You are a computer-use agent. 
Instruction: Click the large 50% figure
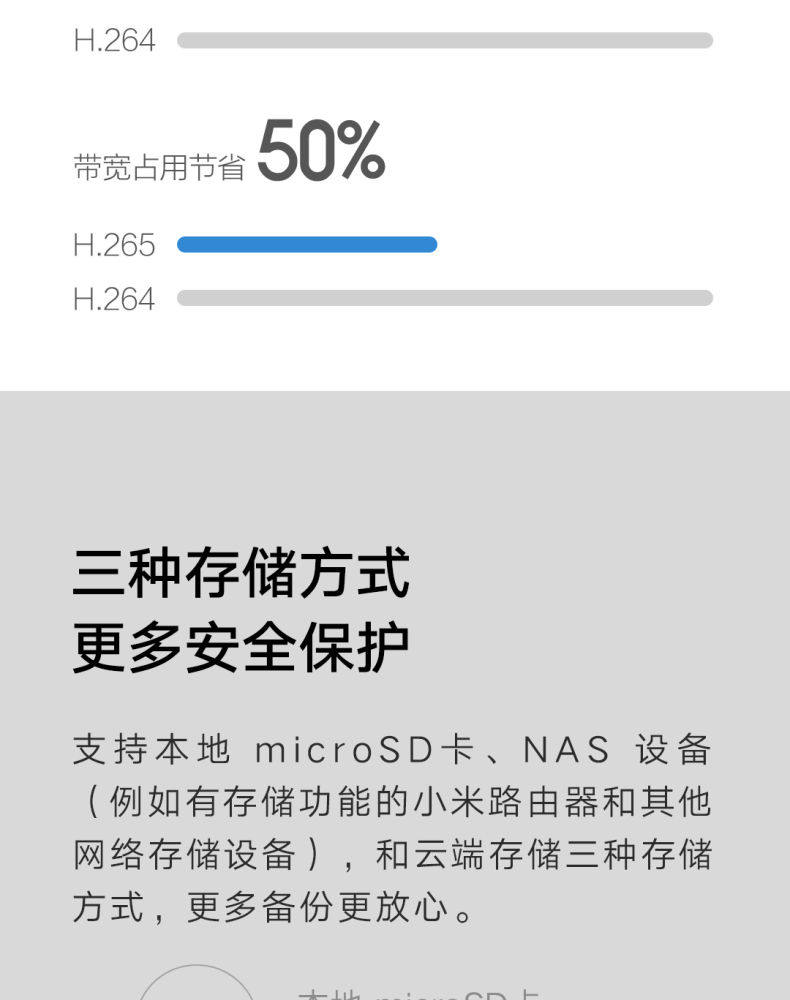click(x=321, y=153)
